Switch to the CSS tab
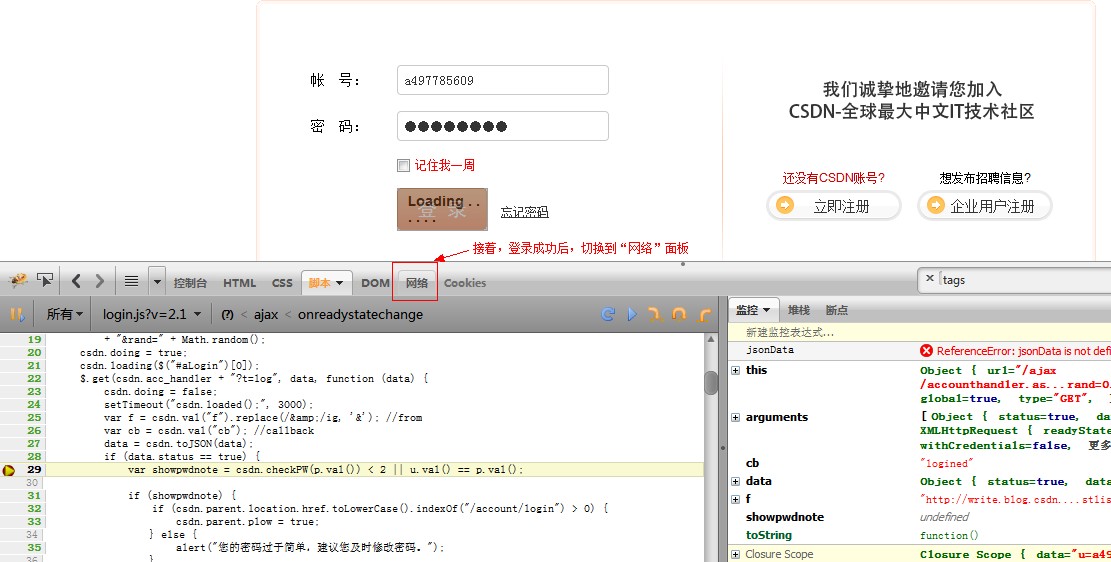Screen dimensions: 1111x562 coord(282,283)
